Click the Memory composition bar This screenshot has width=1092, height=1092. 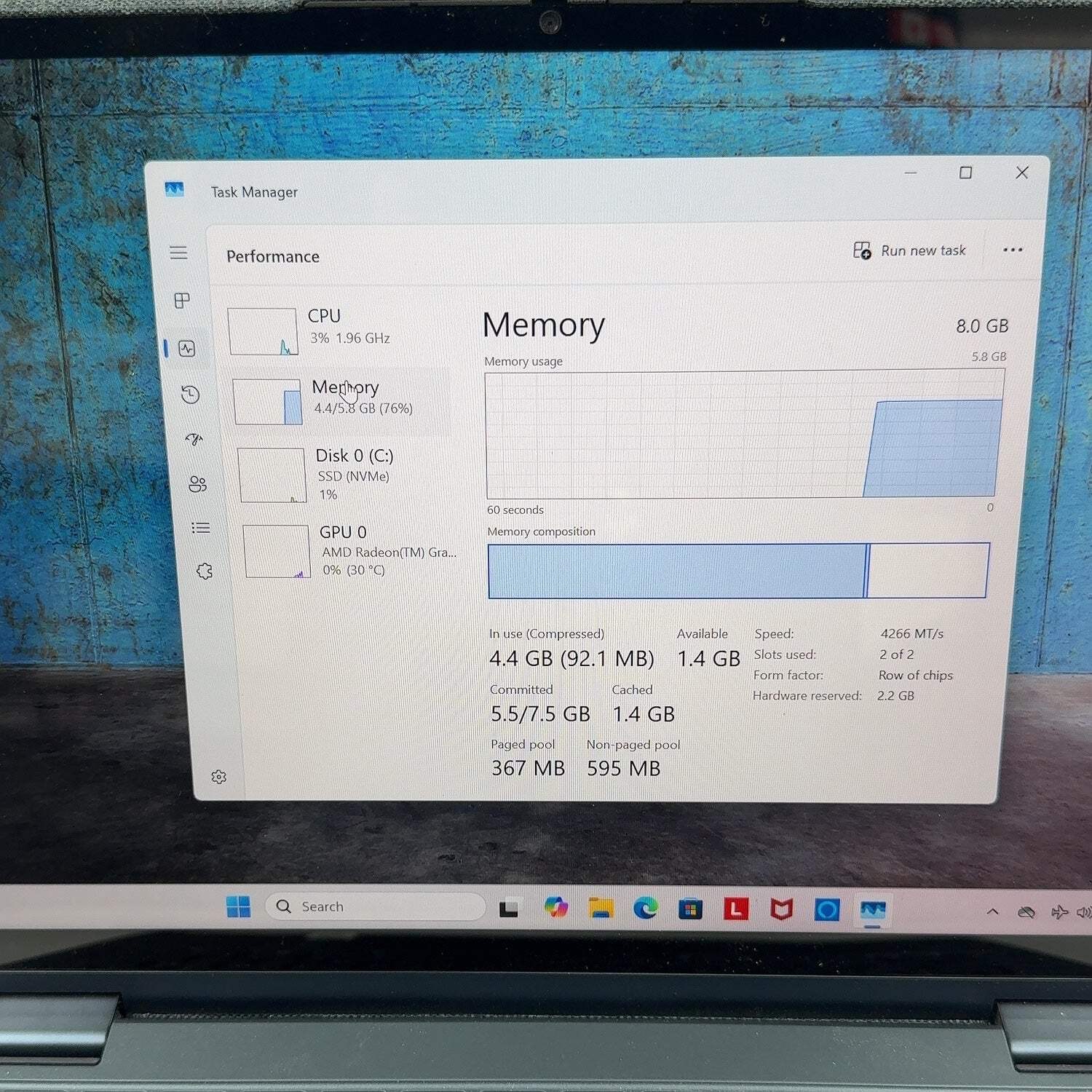(x=738, y=570)
